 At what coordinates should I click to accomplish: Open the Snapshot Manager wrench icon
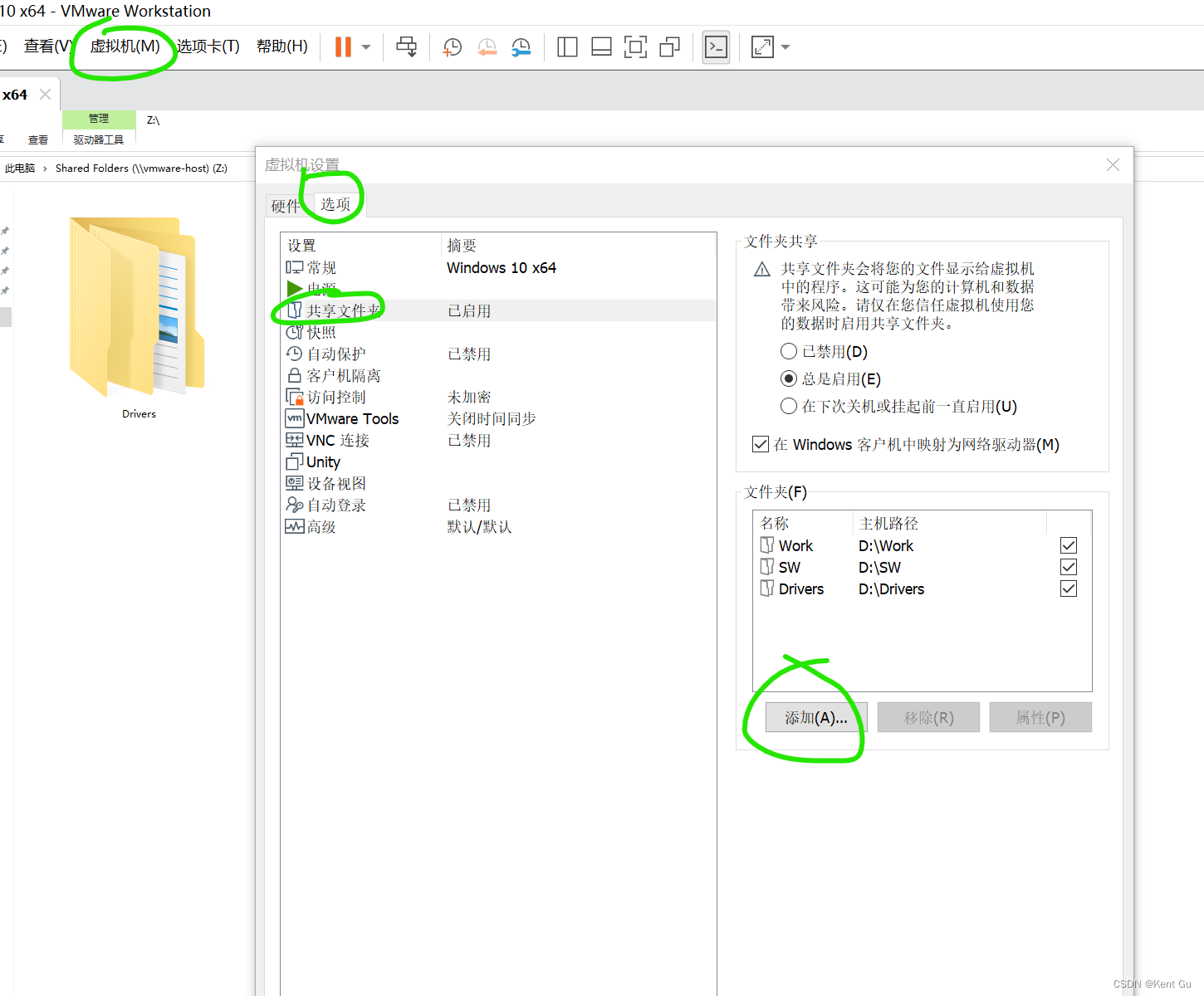[521, 47]
